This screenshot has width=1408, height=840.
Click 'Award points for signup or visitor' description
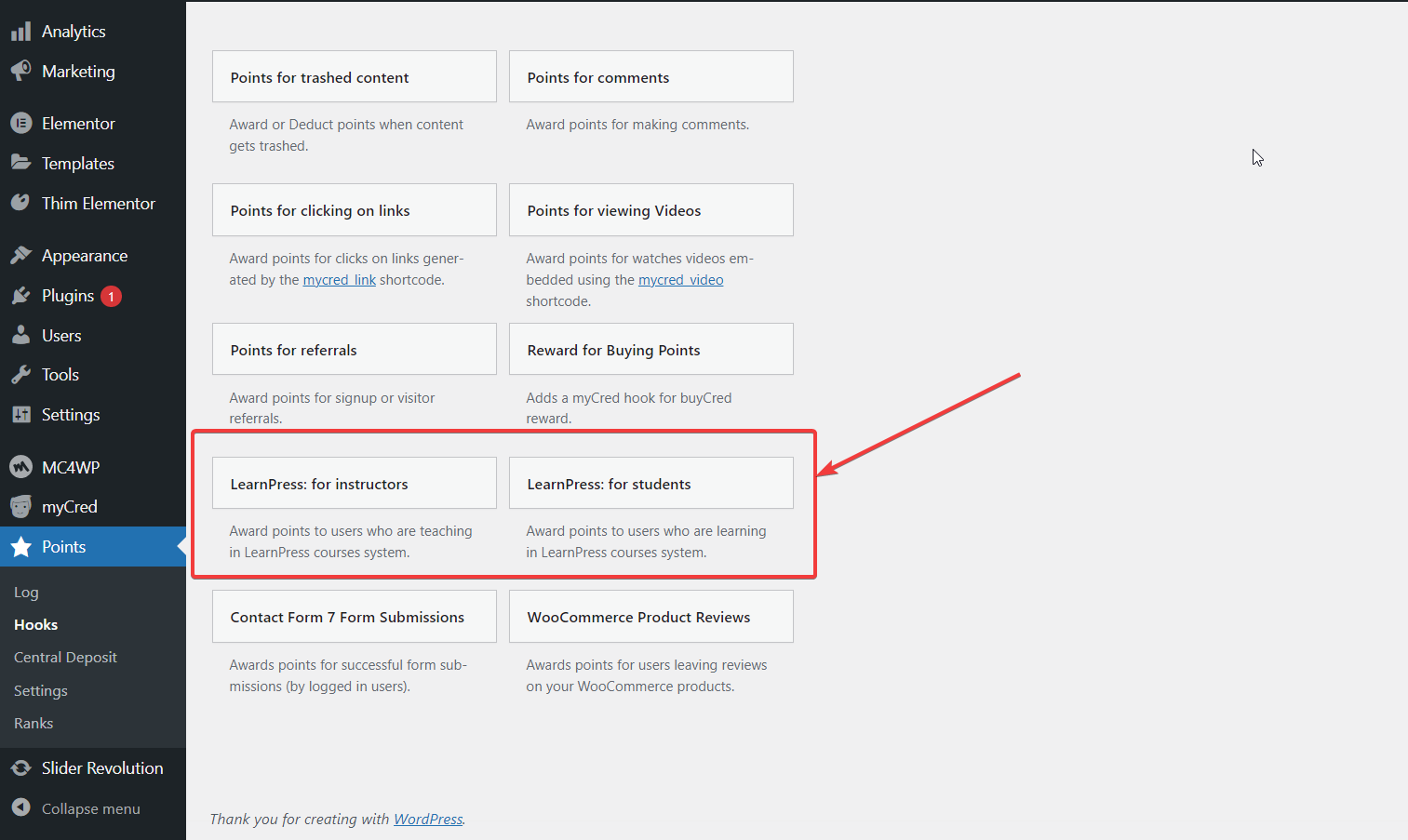[332, 398]
